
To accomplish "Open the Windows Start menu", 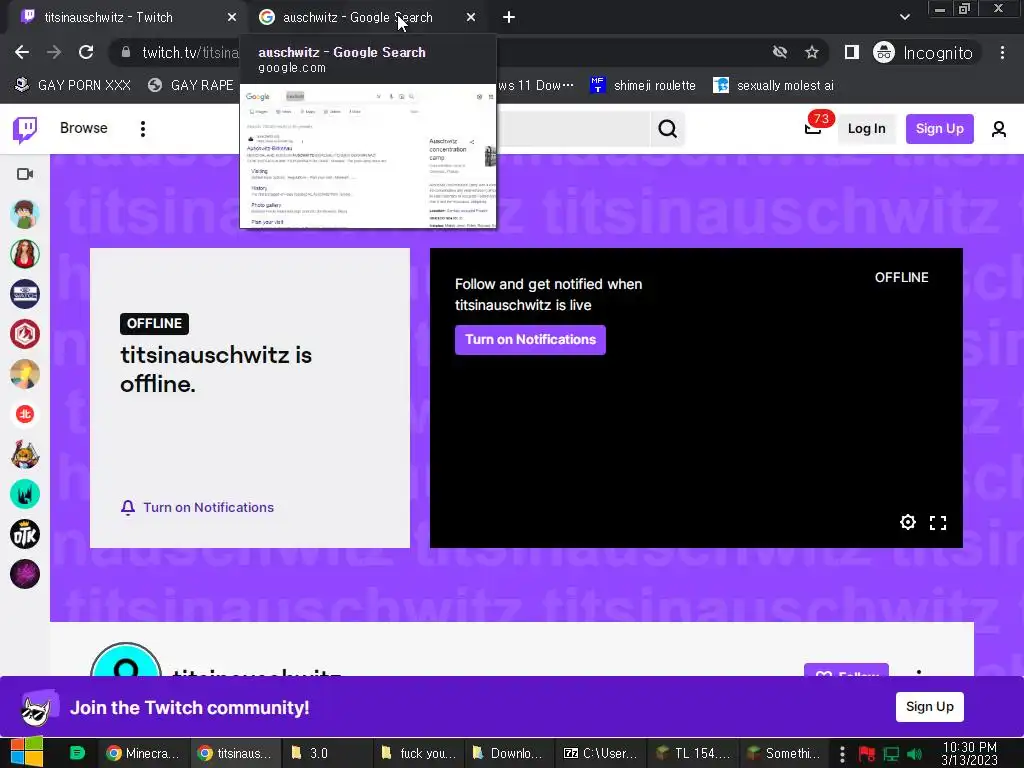I will [x=27, y=752].
